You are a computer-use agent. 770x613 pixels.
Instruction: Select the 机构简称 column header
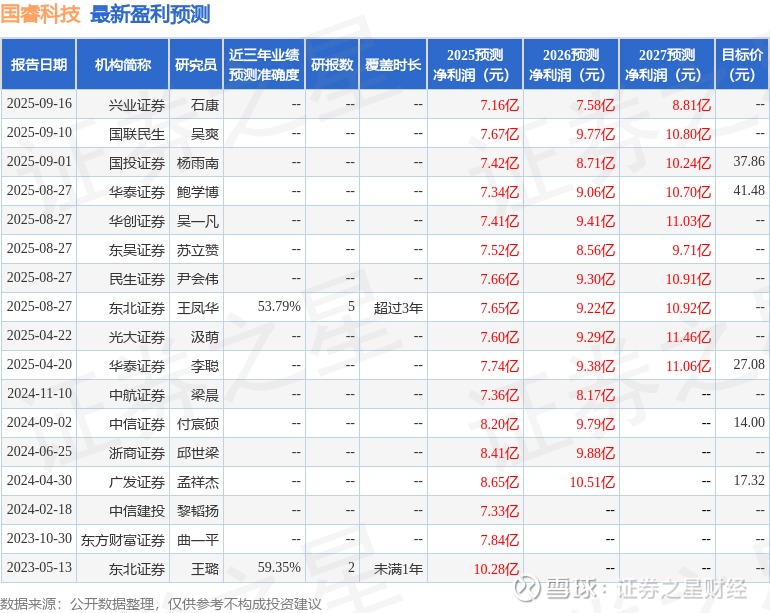click(122, 64)
